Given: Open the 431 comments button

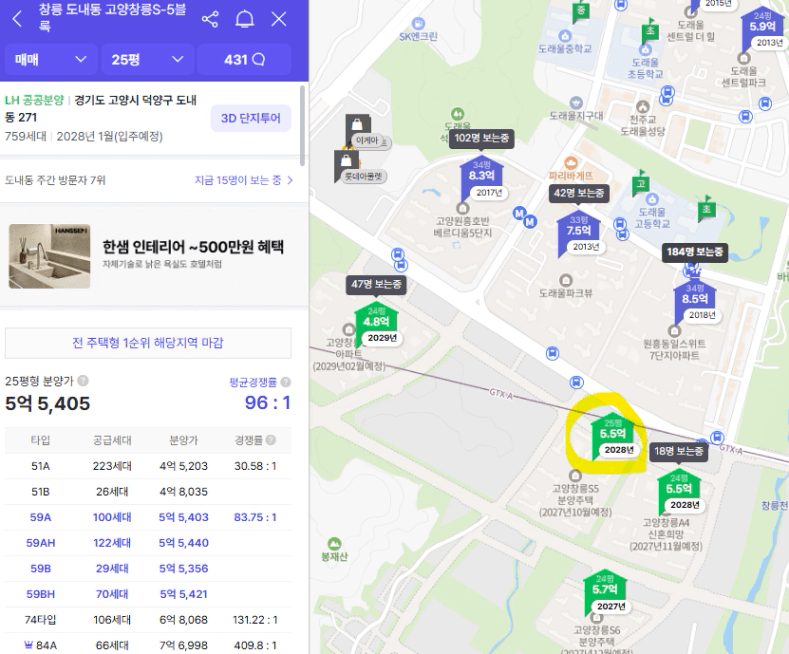Looking at the screenshot, I should [x=244, y=60].
